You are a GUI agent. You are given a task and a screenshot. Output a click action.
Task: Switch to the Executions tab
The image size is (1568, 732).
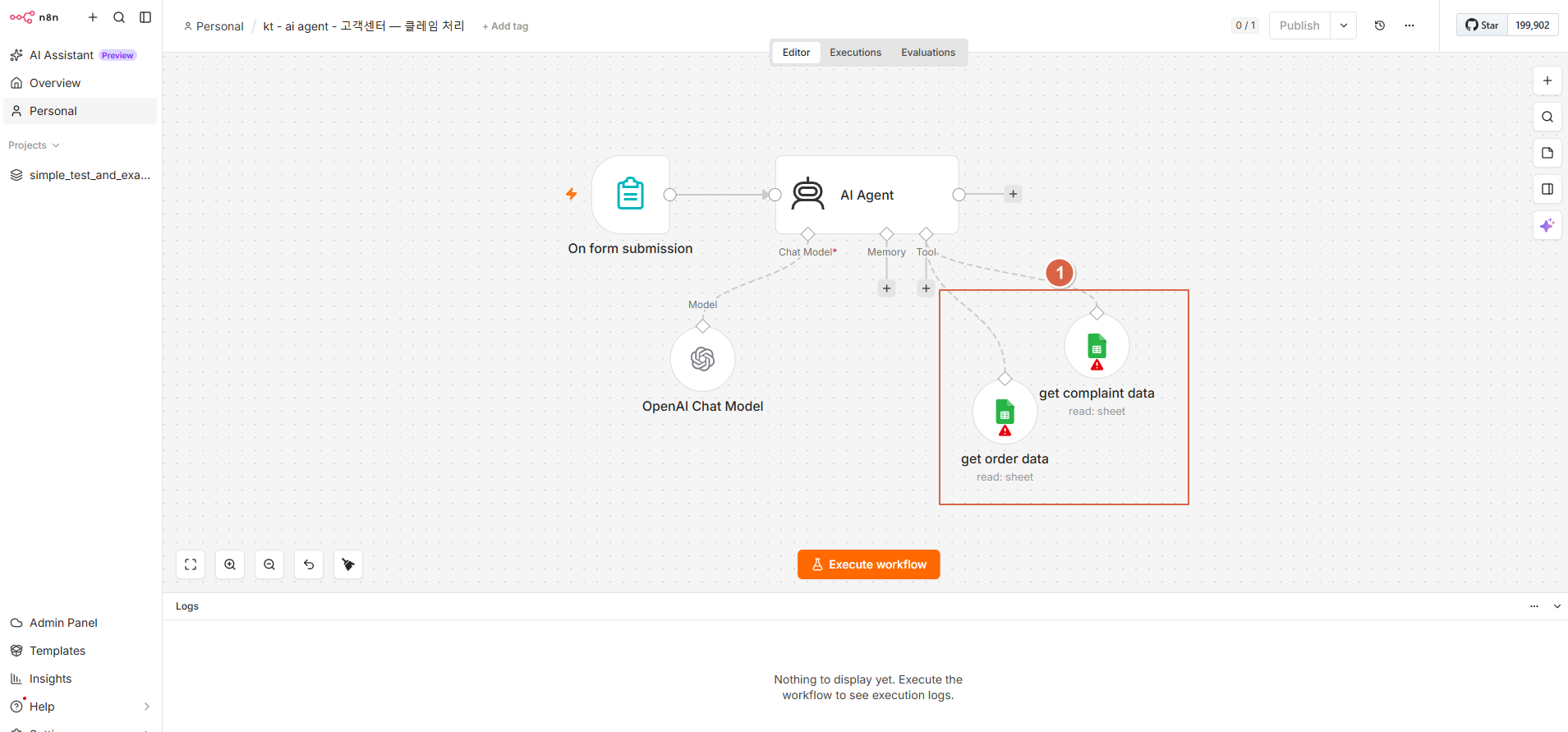pyautogui.click(x=855, y=53)
